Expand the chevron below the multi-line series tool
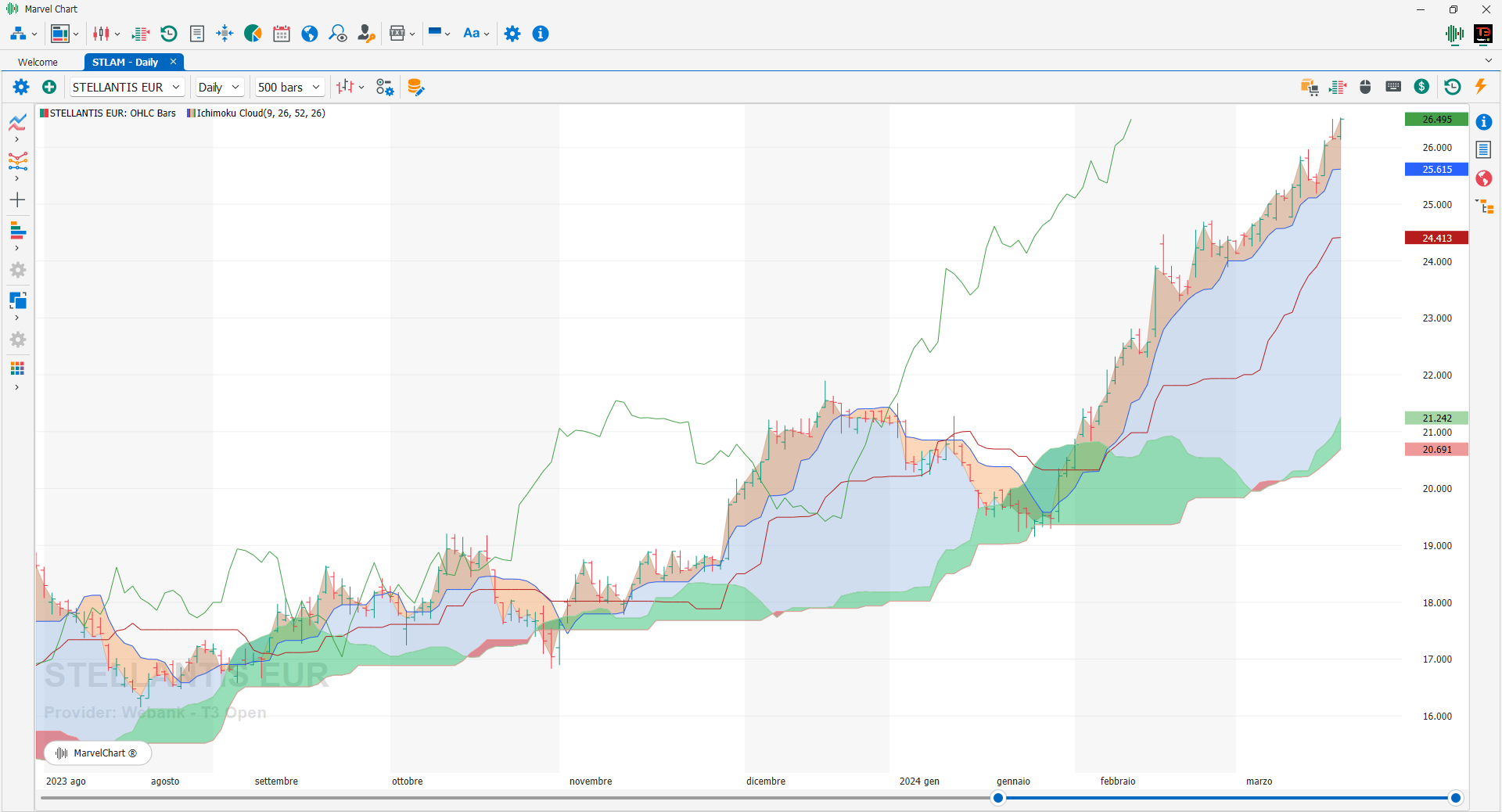 tap(17, 179)
